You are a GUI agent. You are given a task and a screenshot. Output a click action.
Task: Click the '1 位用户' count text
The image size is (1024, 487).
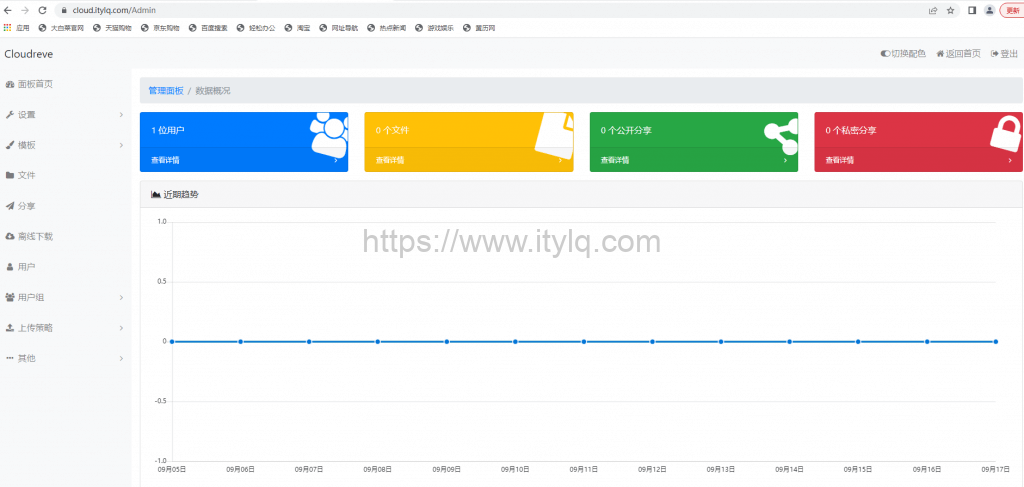point(168,131)
